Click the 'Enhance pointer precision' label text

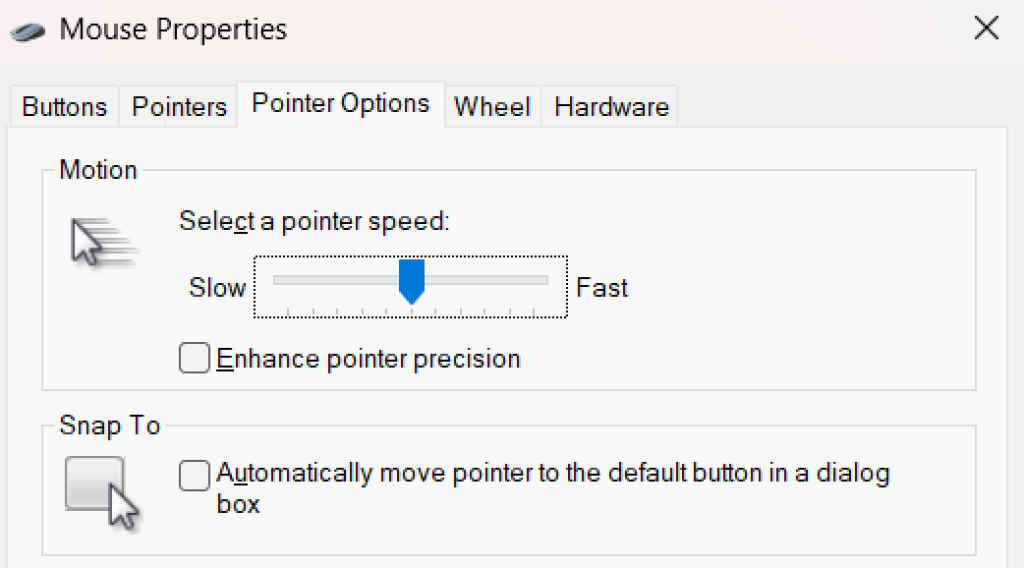368,358
